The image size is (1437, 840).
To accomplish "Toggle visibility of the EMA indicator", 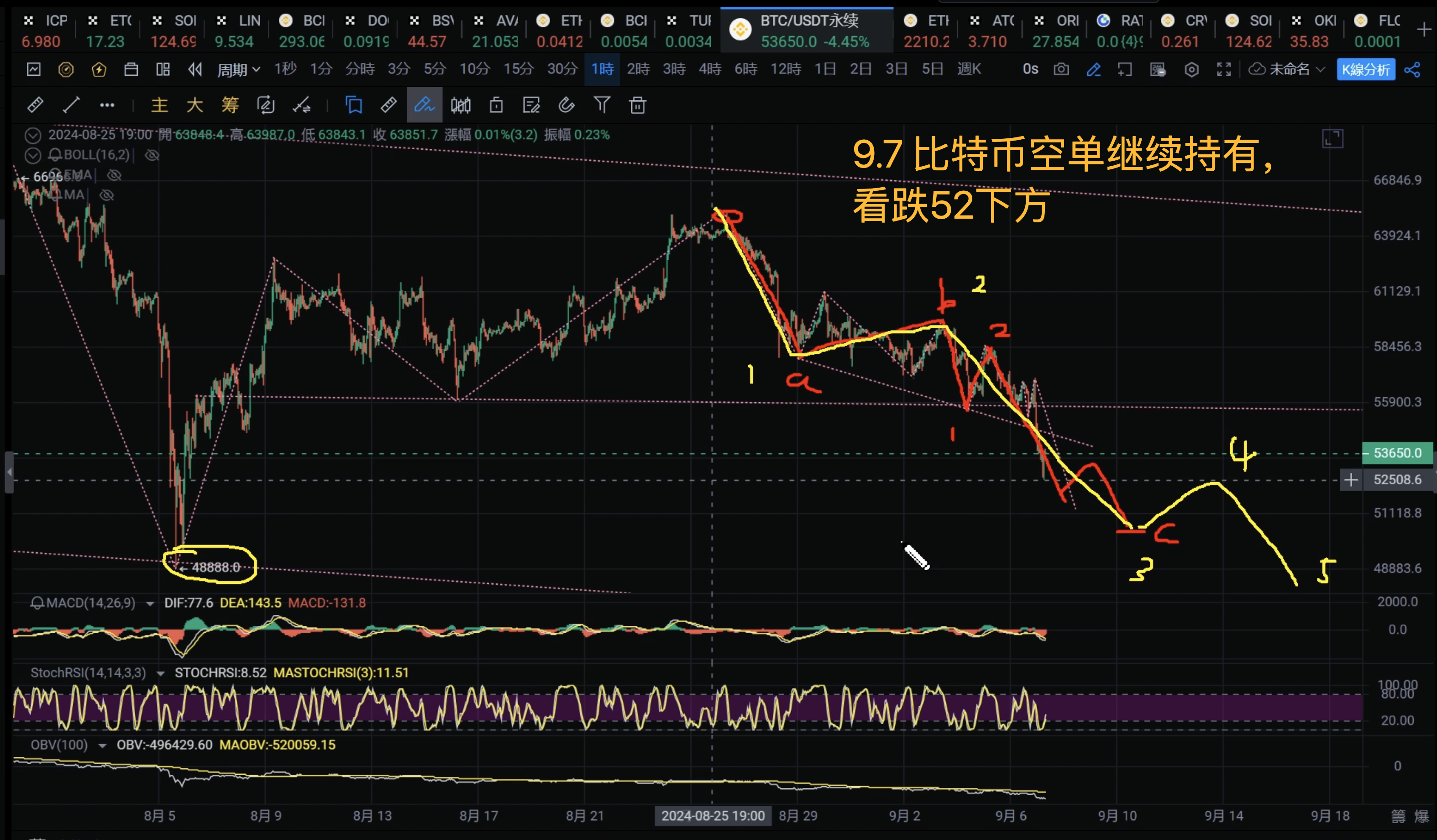I will coord(114,175).
